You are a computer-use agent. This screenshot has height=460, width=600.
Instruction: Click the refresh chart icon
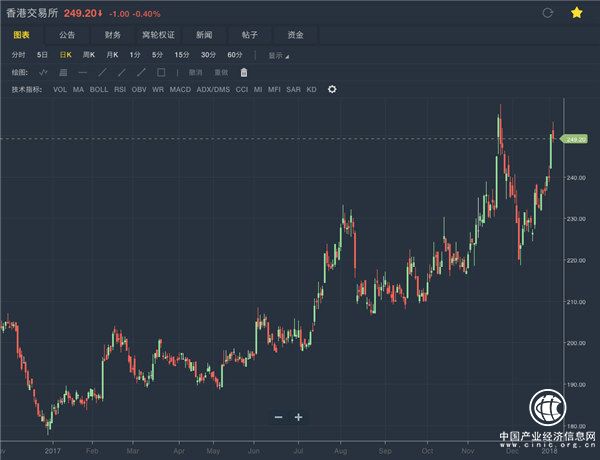pos(546,13)
